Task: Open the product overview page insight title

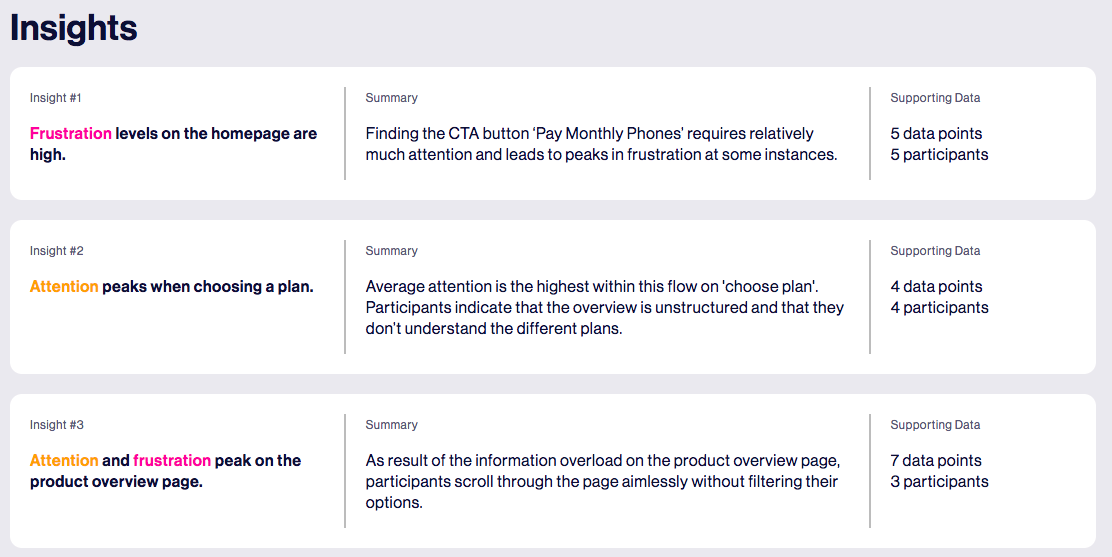Action: coord(165,471)
